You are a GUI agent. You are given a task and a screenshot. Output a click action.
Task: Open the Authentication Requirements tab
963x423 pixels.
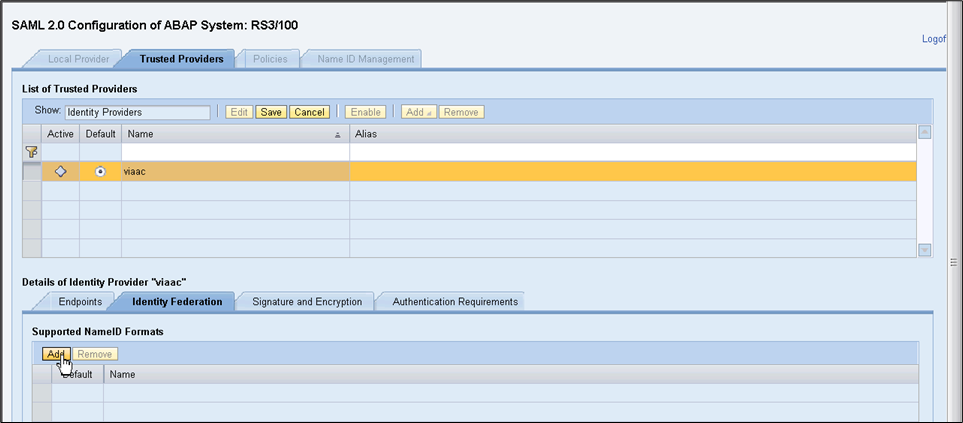click(x=454, y=301)
